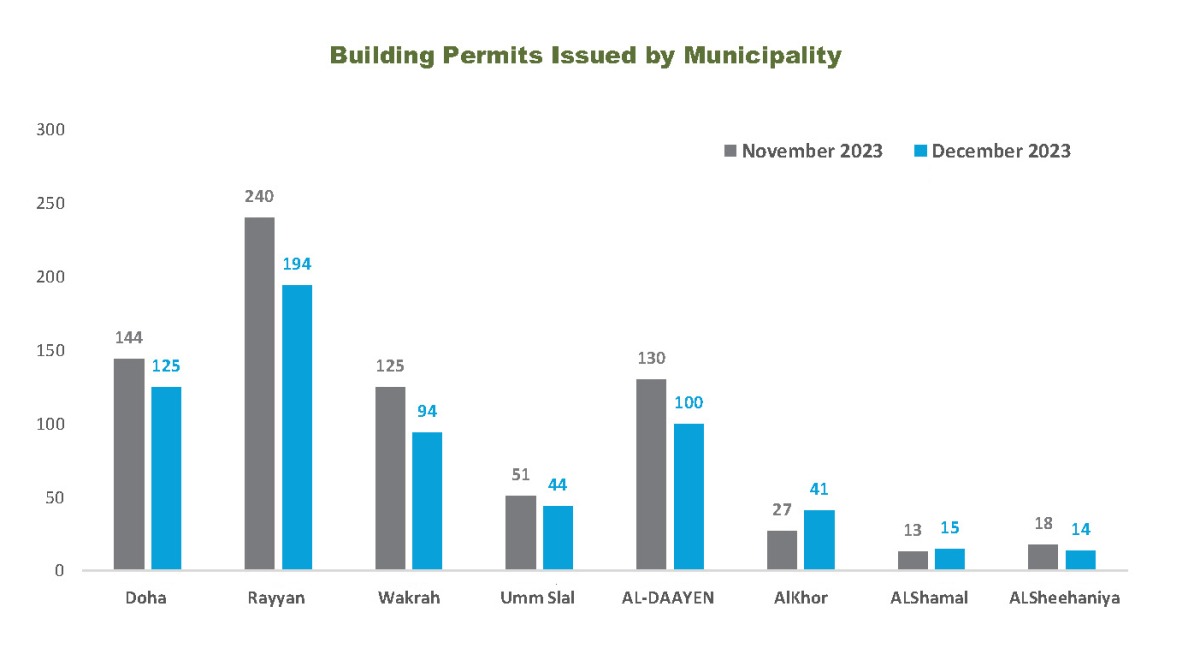The height and width of the screenshot is (666, 1200).
Task: Click the blue December 2023 legend swatch
Action: pos(921,152)
